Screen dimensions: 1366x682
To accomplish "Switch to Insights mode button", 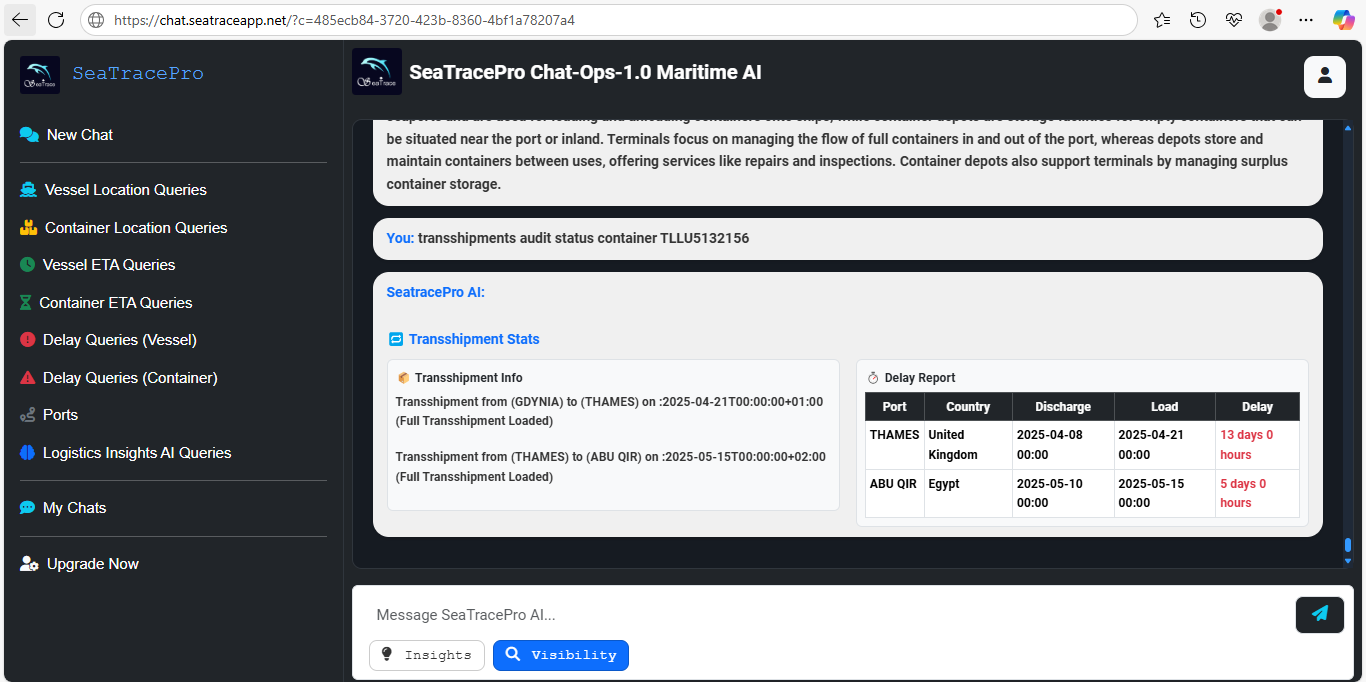I will coord(427,655).
